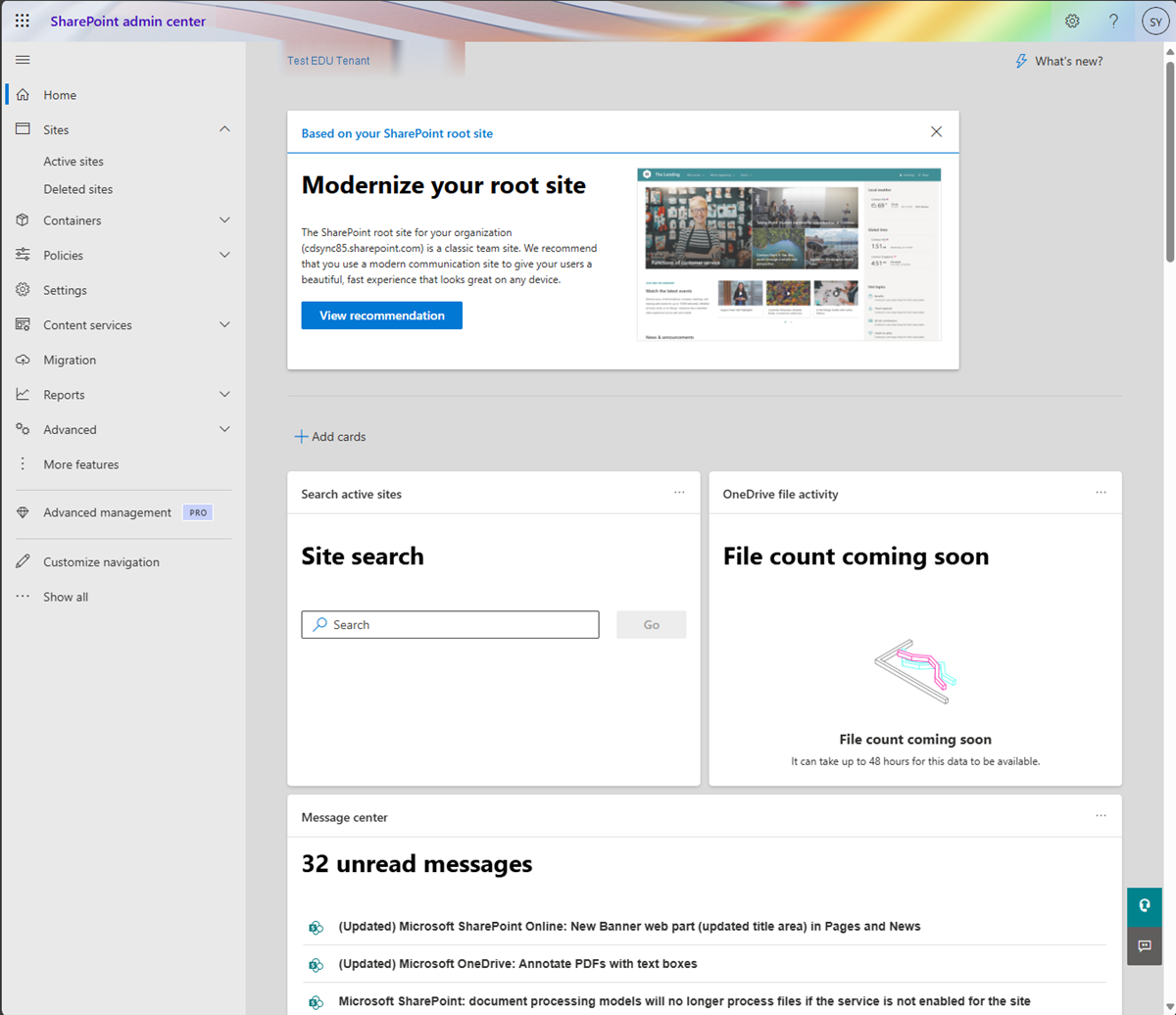
Task: Expand the Reports chevron
Action: (224, 395)
